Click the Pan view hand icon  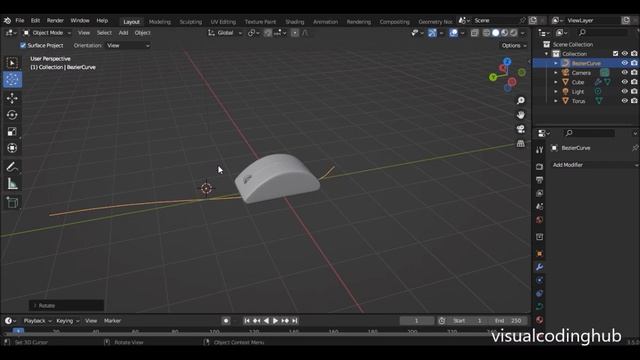(520, 115)
